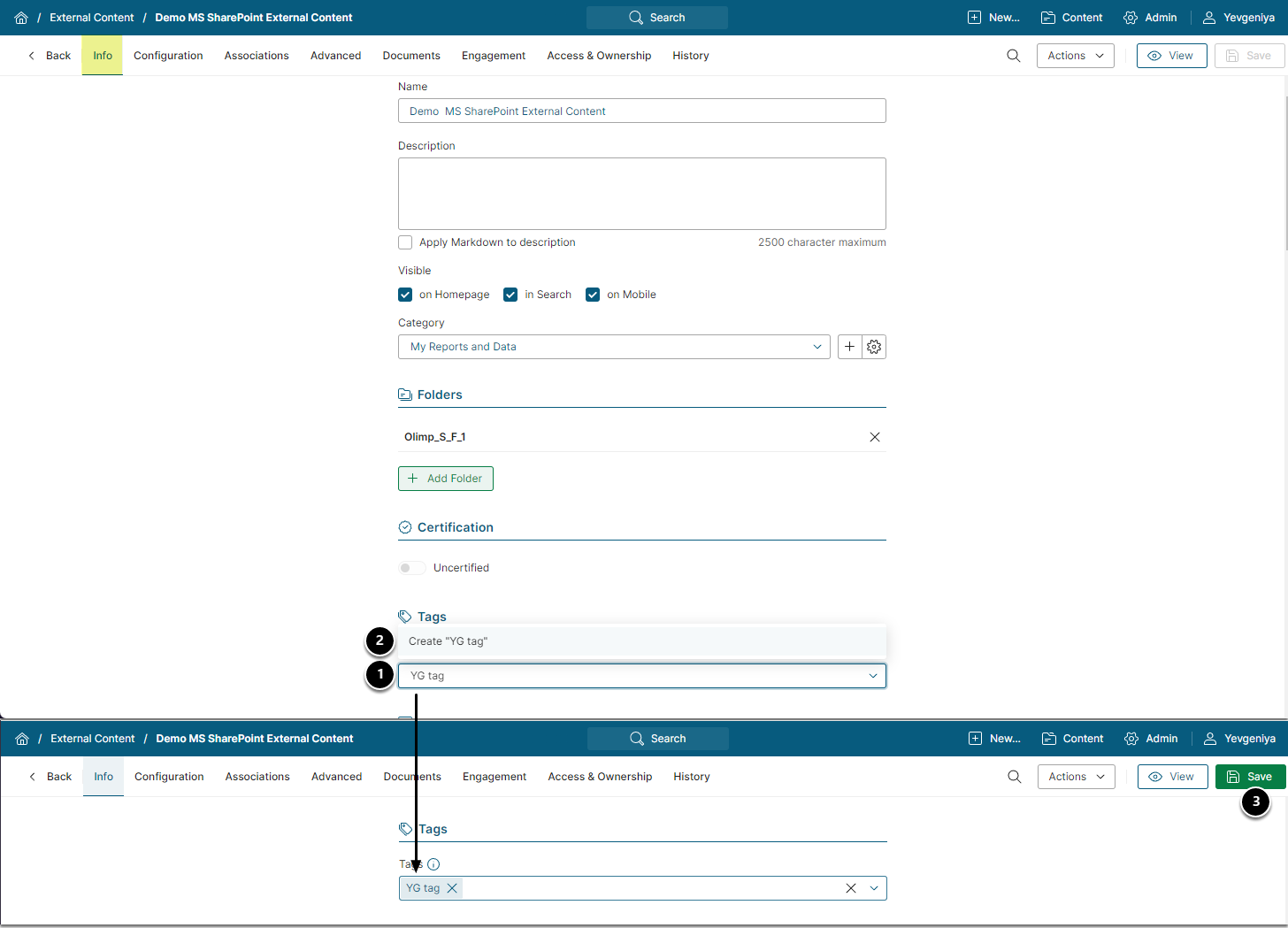
Task: Click the magnifier icon beside Actions button
Action: (x=1014, y=56)
